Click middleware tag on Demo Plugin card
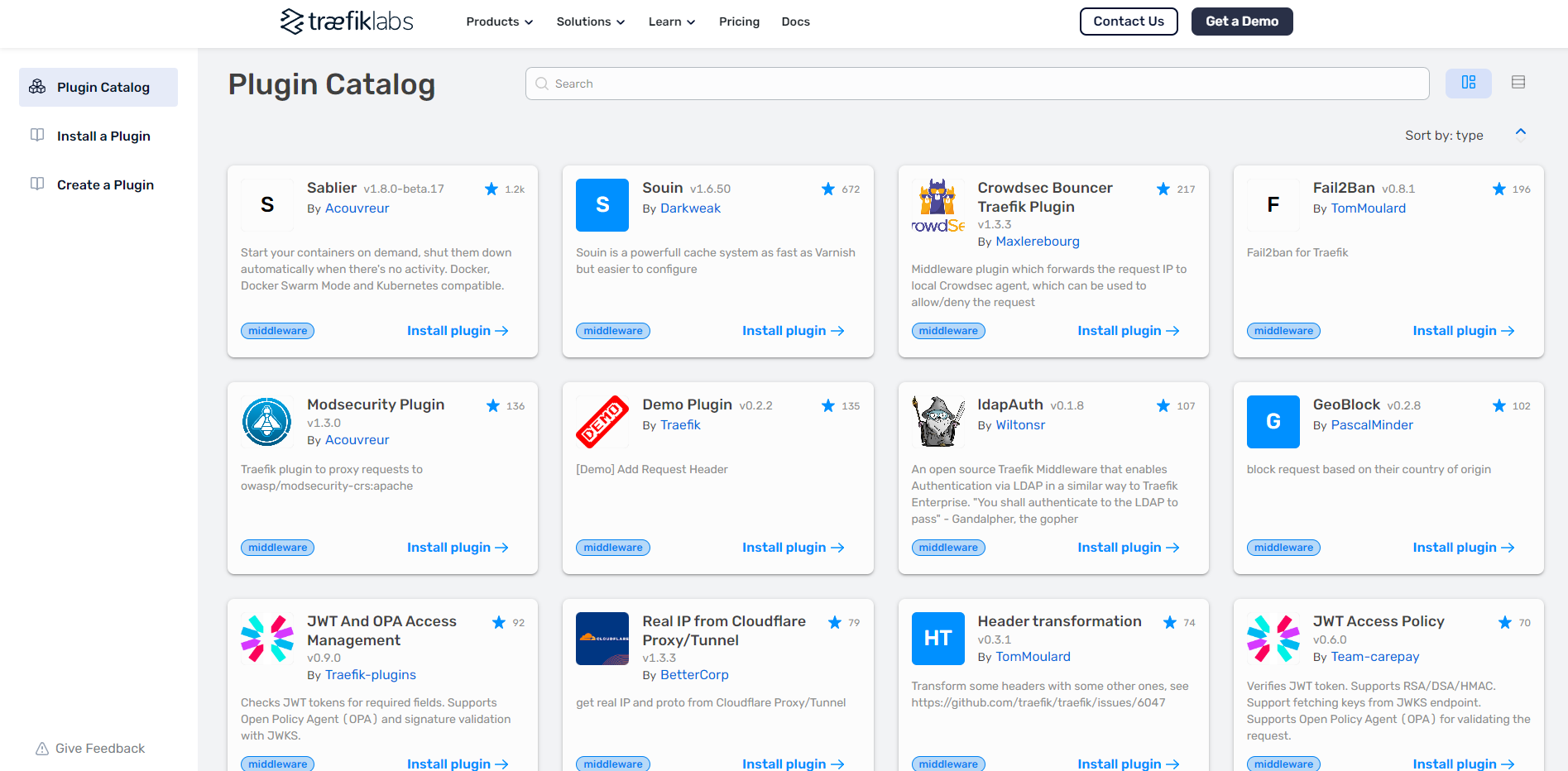Screen dimensions: 1568x771 click(612, 548)
